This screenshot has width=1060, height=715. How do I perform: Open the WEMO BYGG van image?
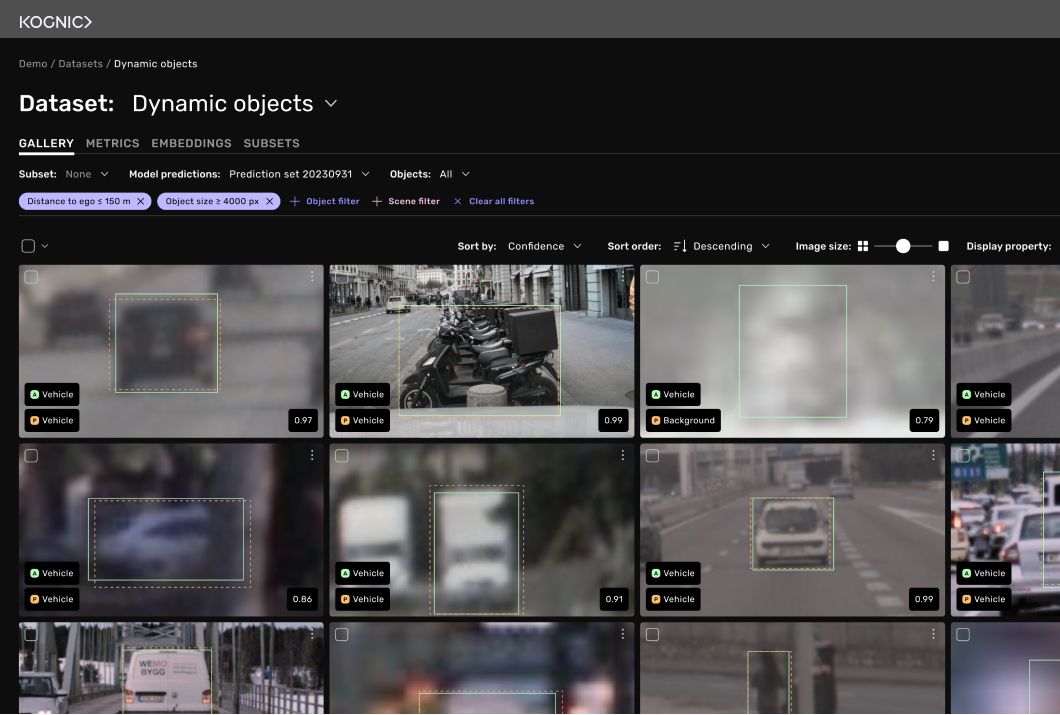[x=171, y=668]
